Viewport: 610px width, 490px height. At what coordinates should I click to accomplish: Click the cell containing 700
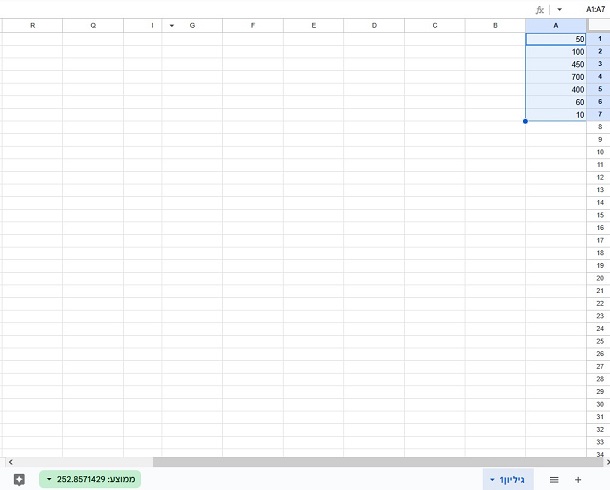click(x=556, y=77)
